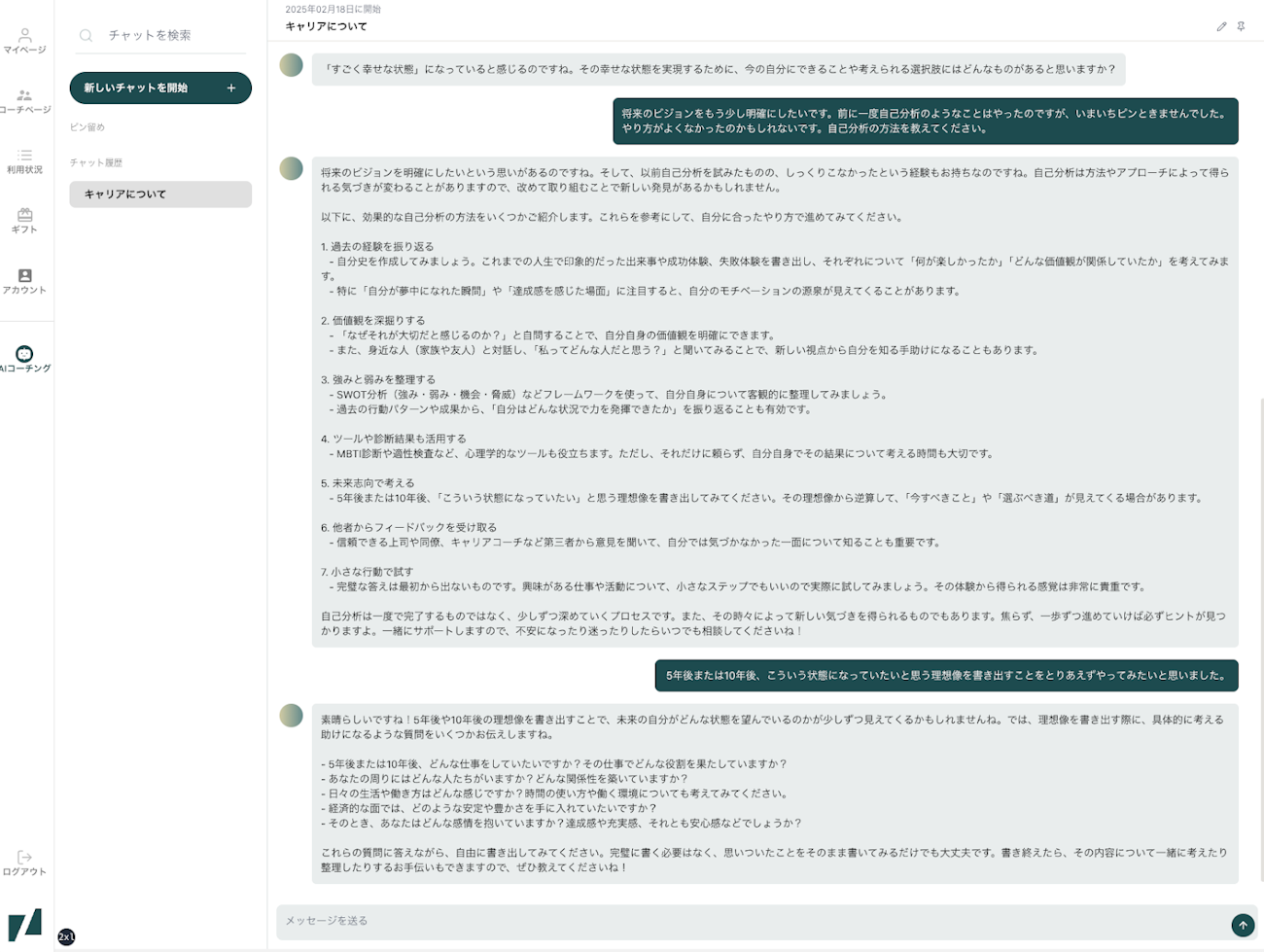Edit the chat title with the pencil icon

1221,26
